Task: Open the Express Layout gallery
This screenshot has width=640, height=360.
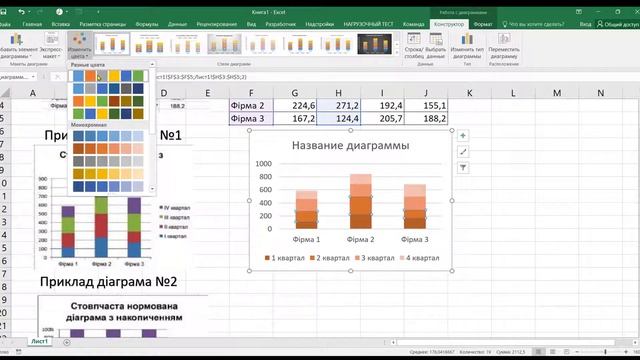Action: click(51, 46)
